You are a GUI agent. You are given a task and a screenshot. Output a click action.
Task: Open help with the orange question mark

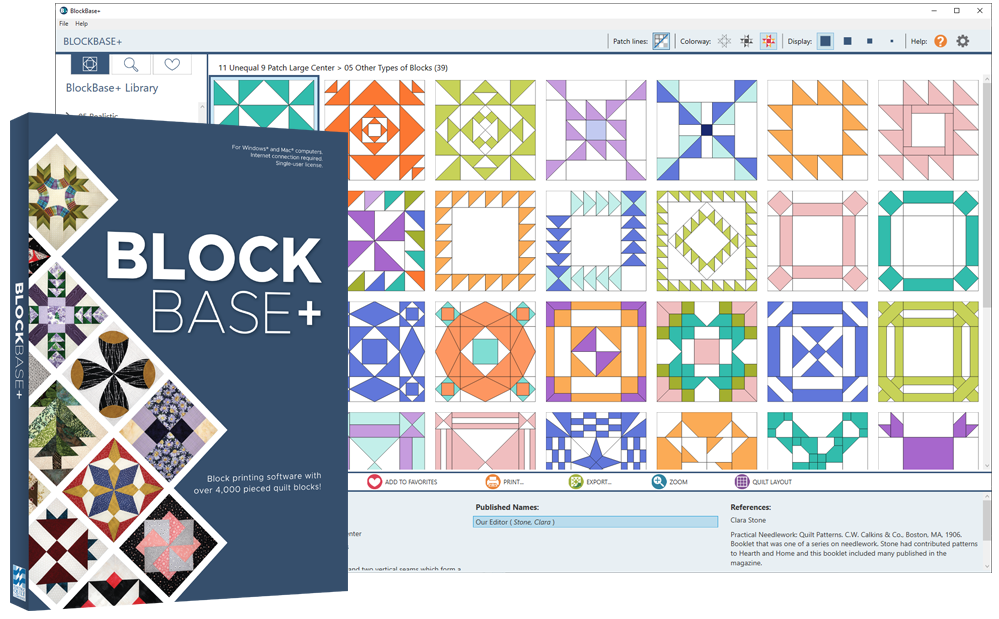click(940, 41)
